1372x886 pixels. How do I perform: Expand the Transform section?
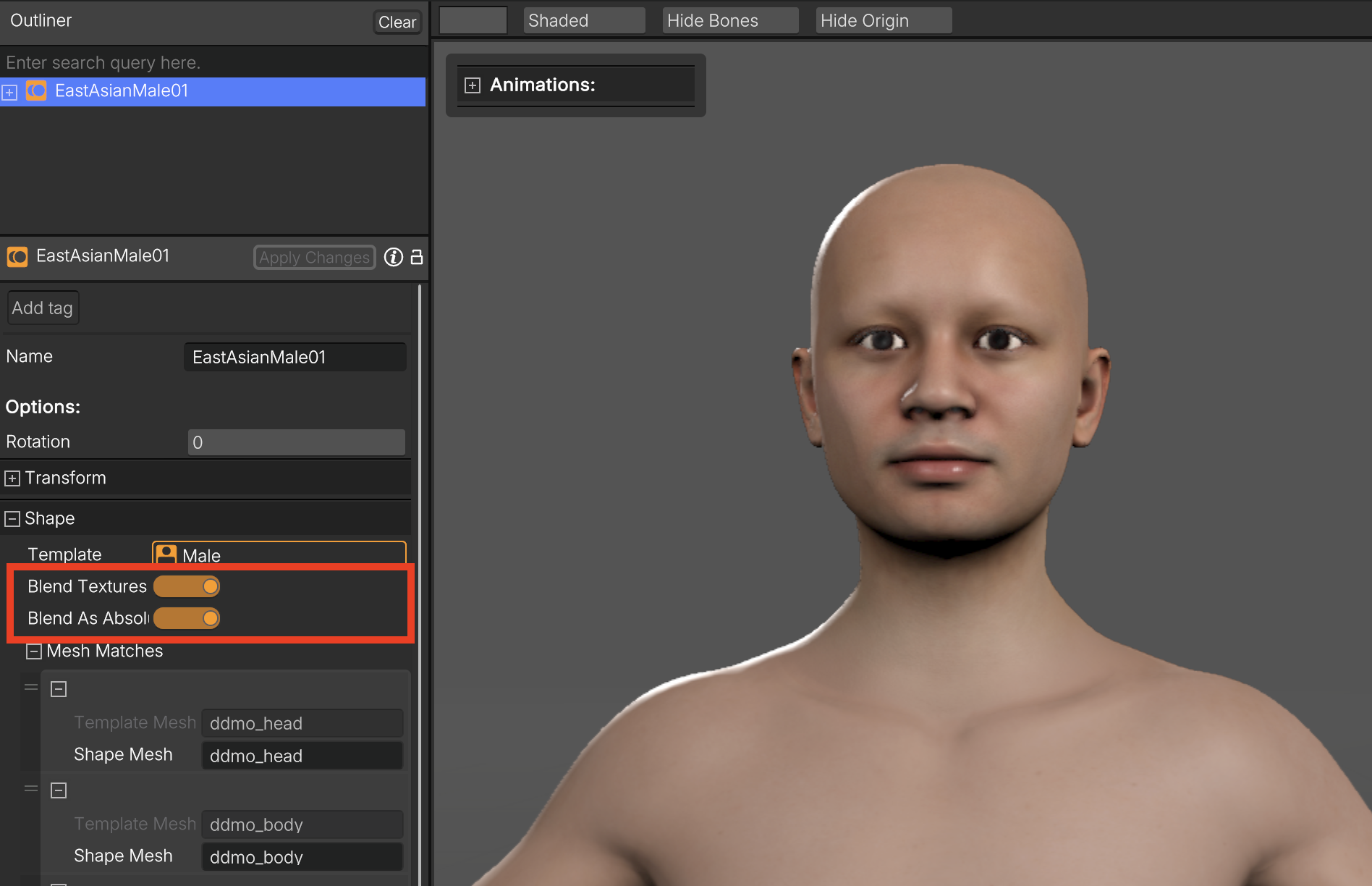(x=12, y=478)
